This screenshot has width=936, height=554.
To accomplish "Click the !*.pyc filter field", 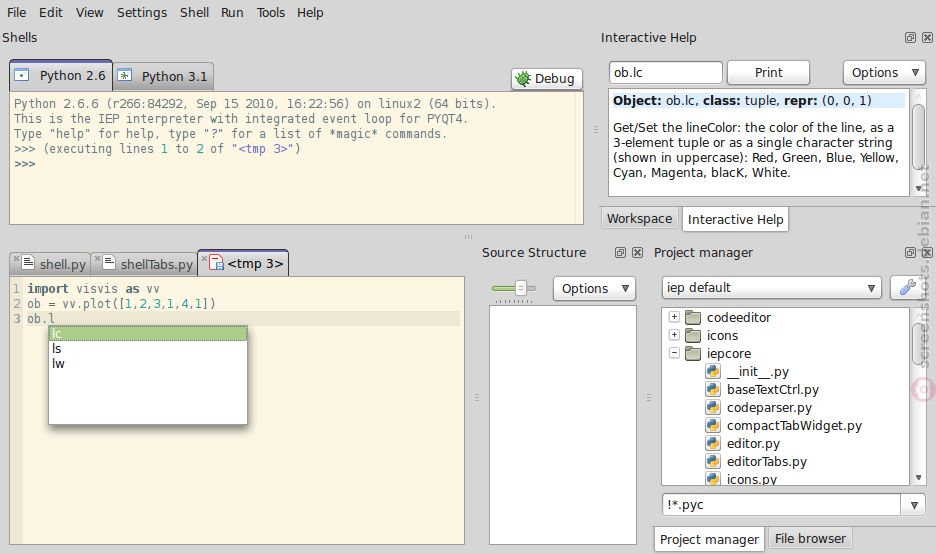I will pos(781,504).
